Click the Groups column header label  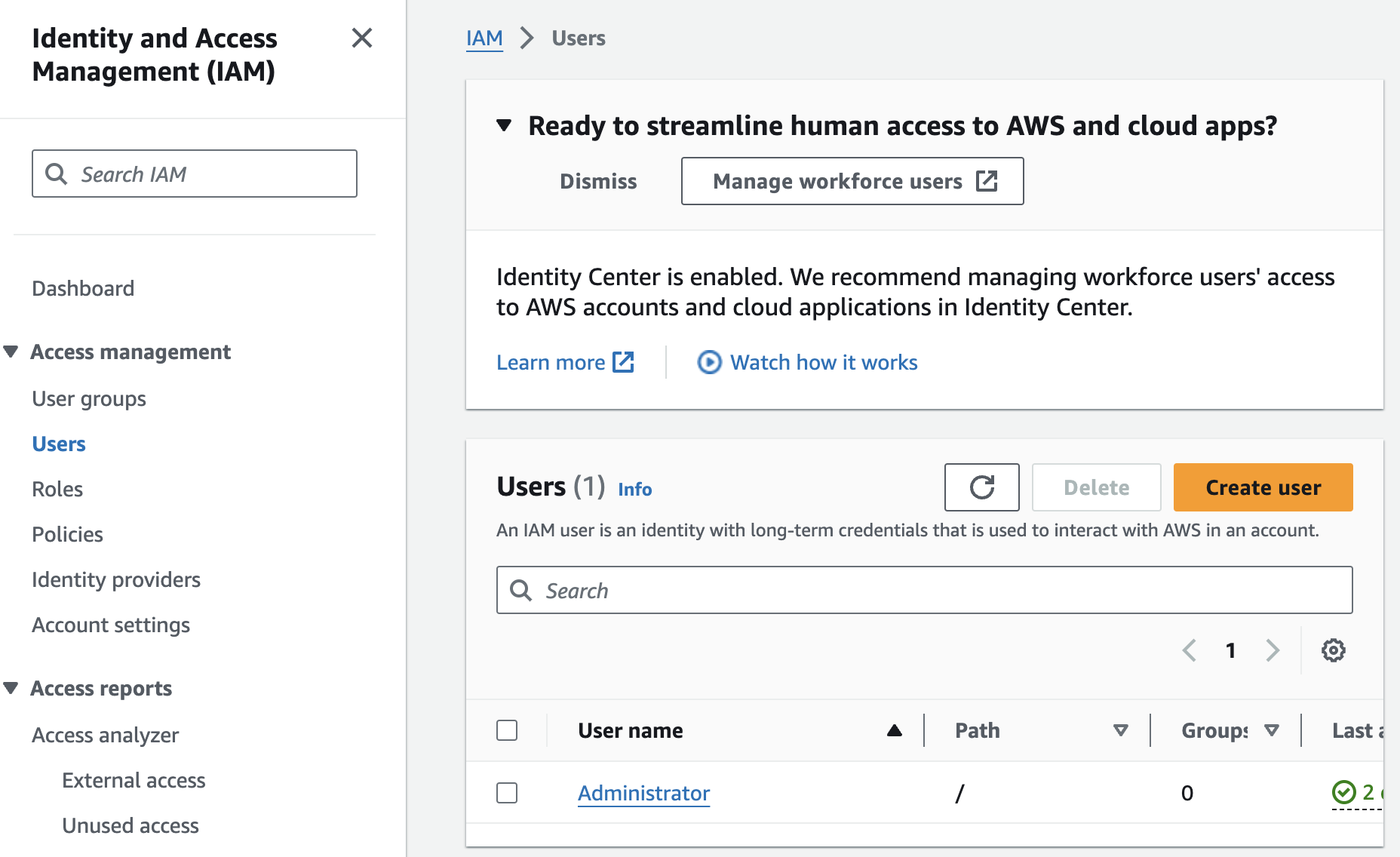(1214, 730)
